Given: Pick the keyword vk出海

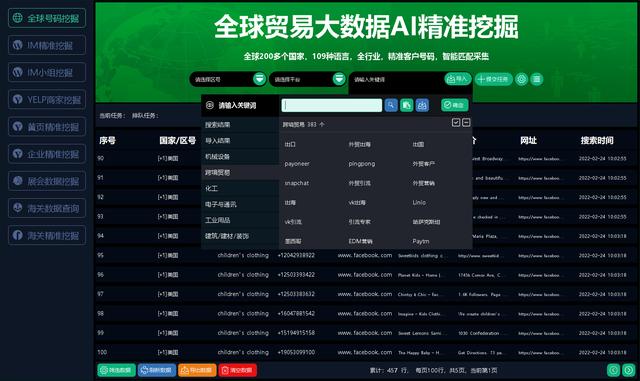Looking at the screenshot, I should [357, 203].
